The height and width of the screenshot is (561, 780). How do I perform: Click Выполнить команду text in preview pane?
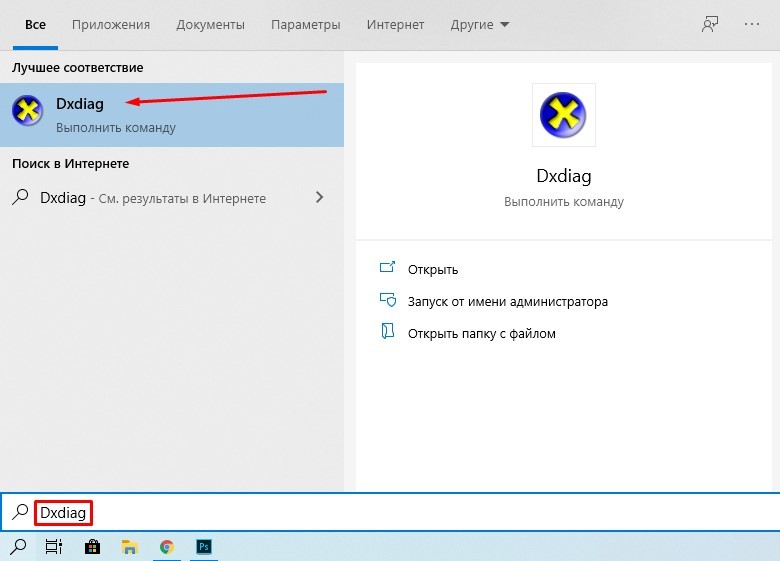[564, 202]
